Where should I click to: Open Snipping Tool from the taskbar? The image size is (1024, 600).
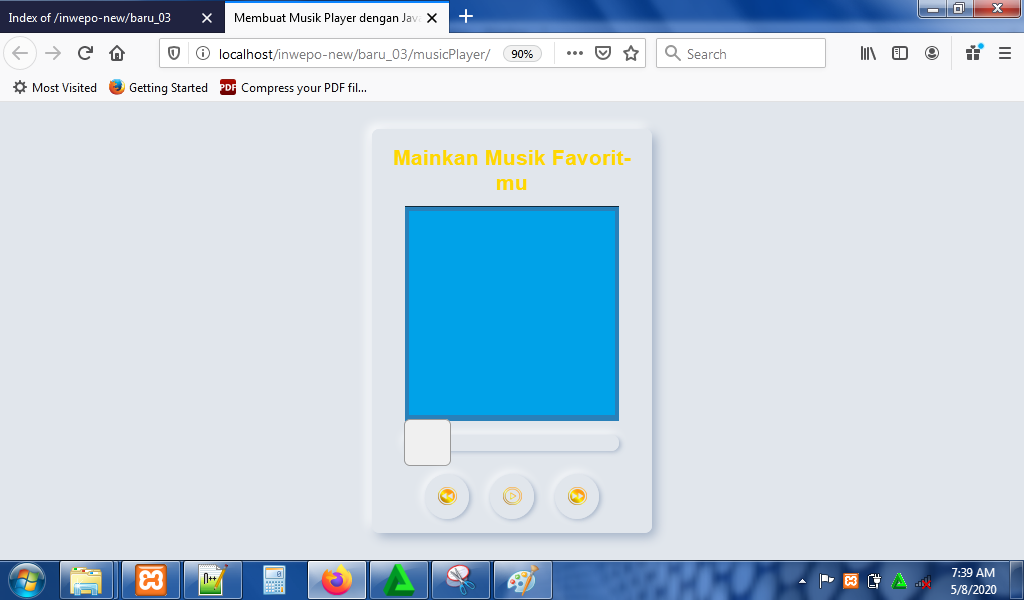tap(460, 580)
